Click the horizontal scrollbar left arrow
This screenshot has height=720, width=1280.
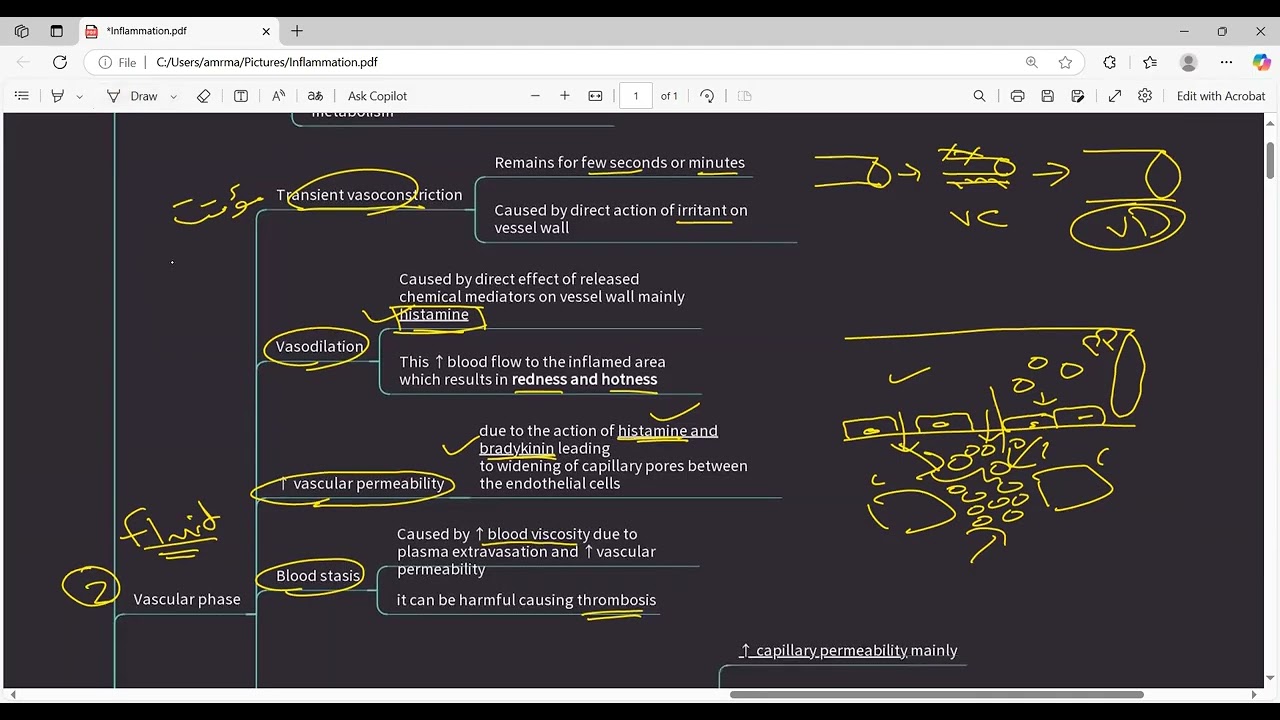tap(12, 694)
